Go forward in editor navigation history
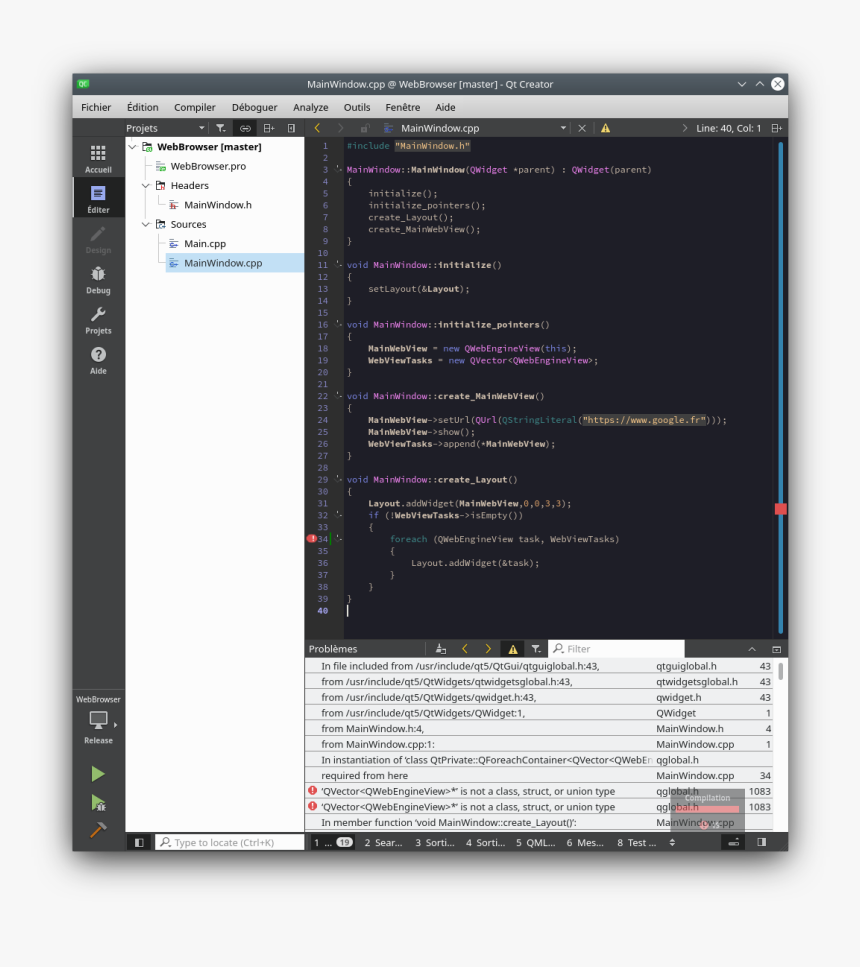This screenshot has height=967, width=860. (340, 128)
